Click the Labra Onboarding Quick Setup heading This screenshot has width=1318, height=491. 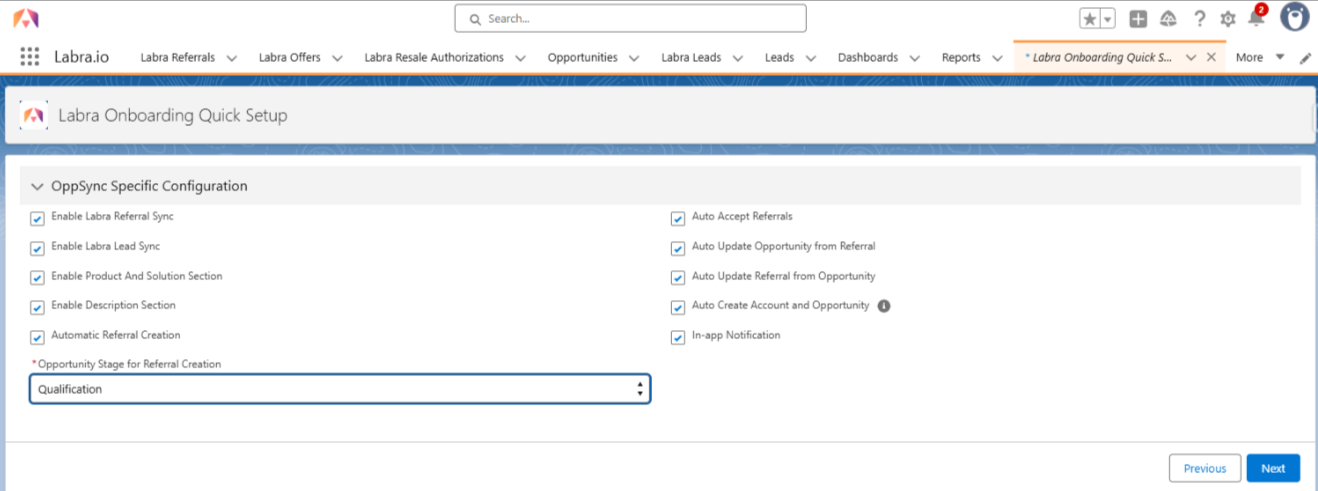(173, 116)
